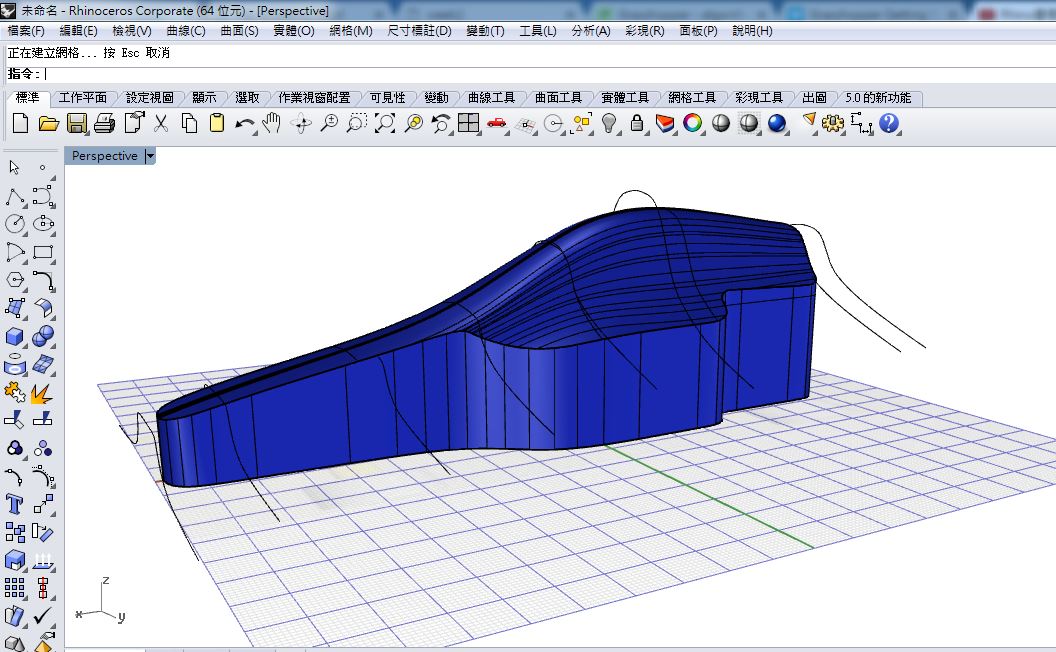Click the light bulb hide objects icon
The height and width of the screenshot is (652, 1056).
tap(609, 123)
